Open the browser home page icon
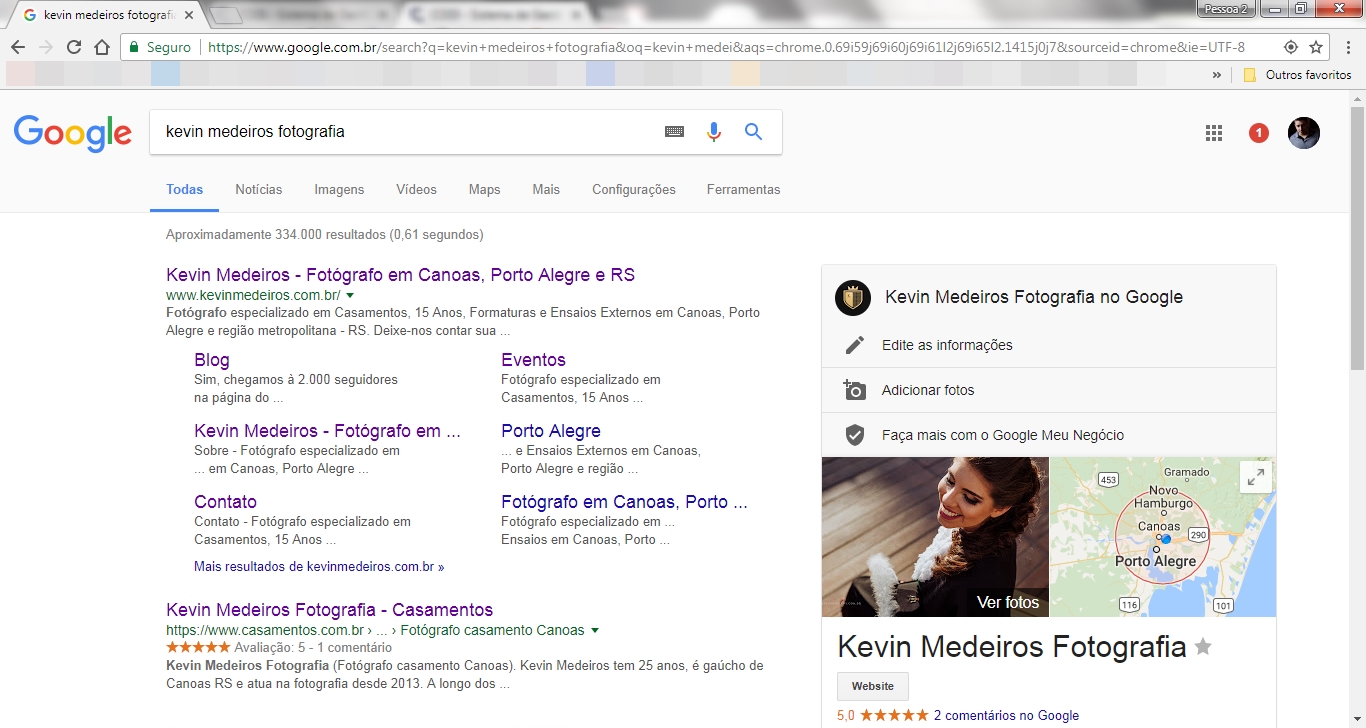This screenshot has width=1366, height=728. (101, 47)
